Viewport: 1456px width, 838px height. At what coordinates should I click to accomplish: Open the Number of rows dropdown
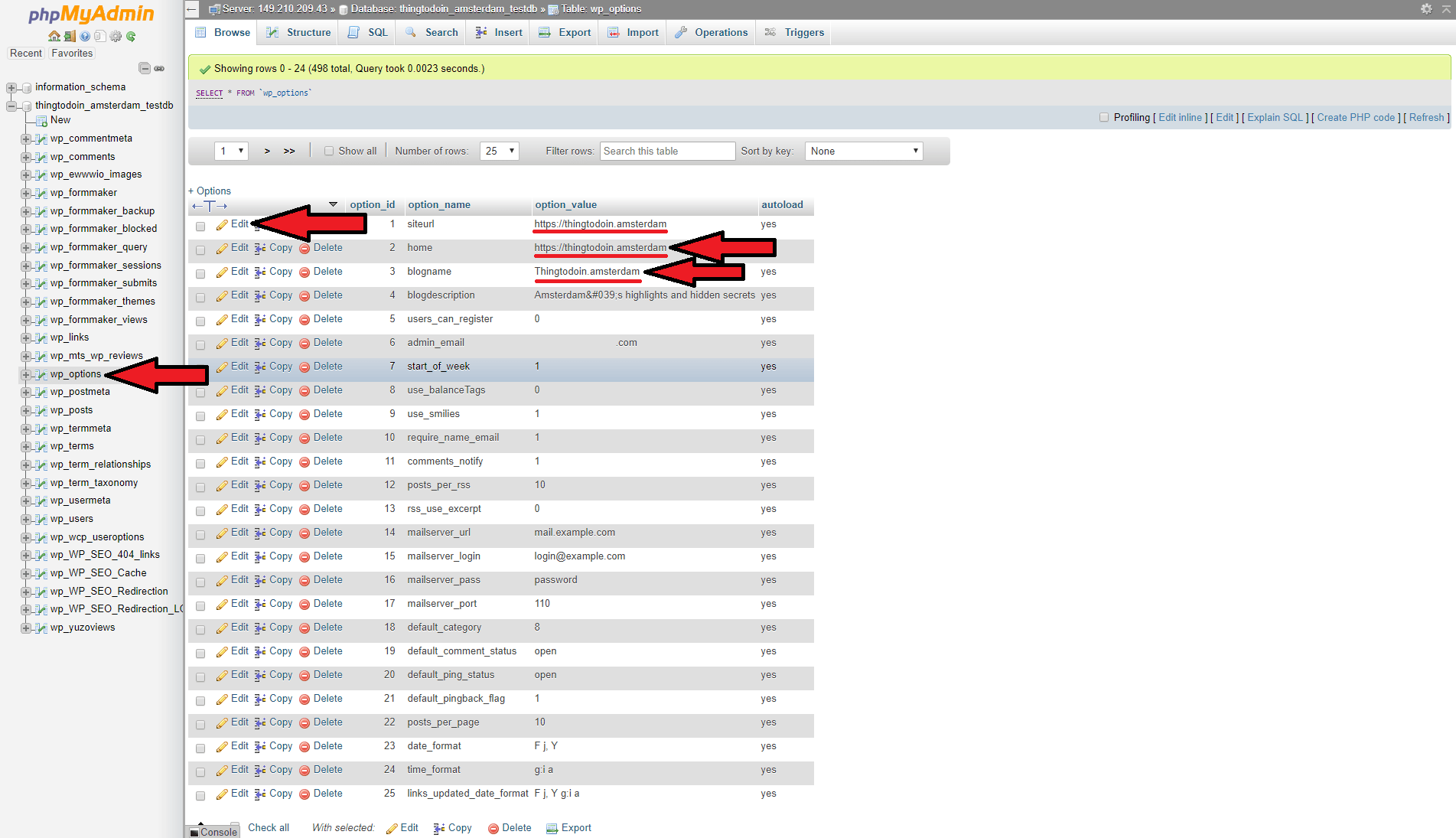coord(500,152)
